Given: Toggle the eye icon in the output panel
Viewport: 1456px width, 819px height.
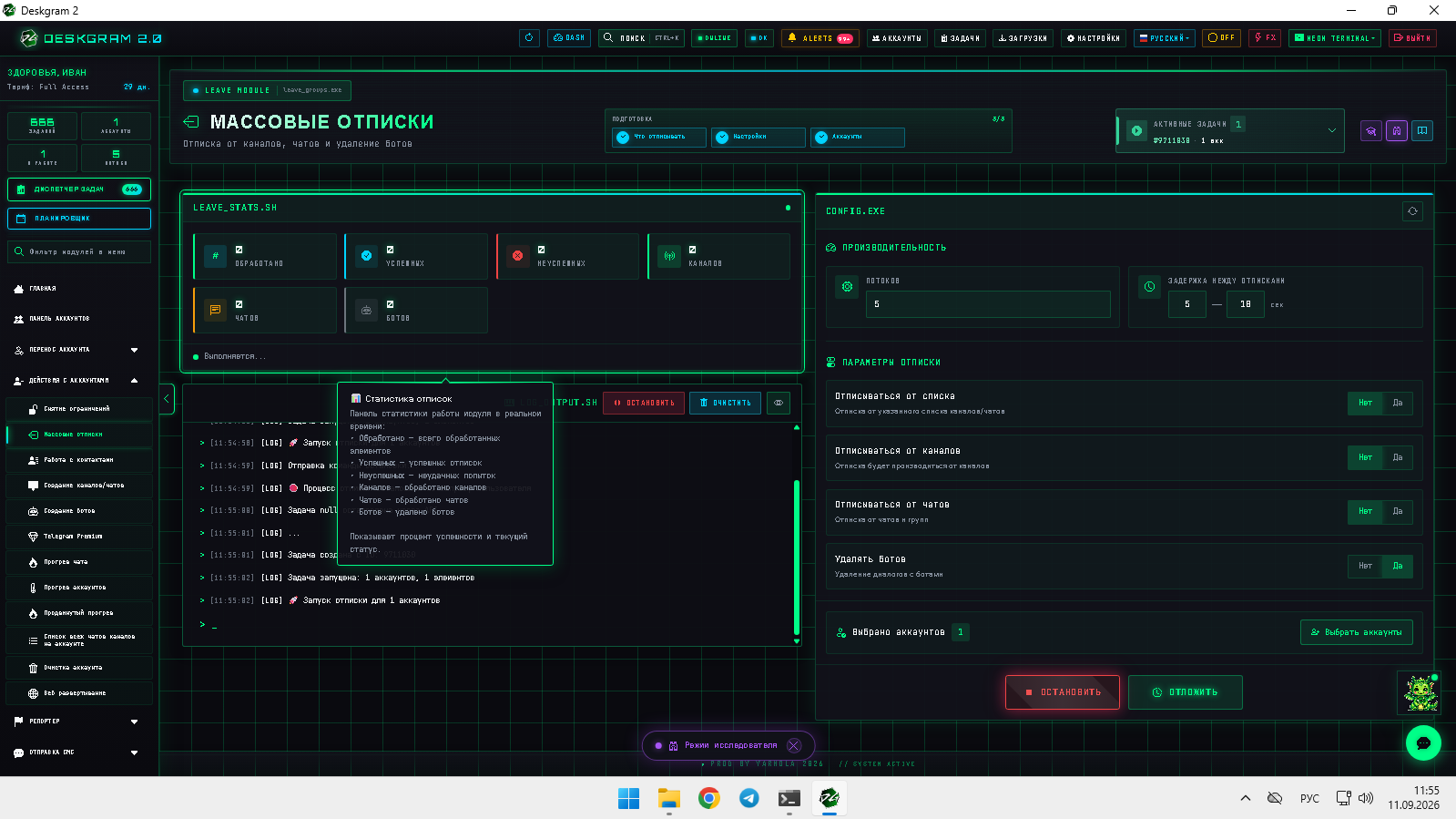Looking at the screenshot, I should 779,403.
